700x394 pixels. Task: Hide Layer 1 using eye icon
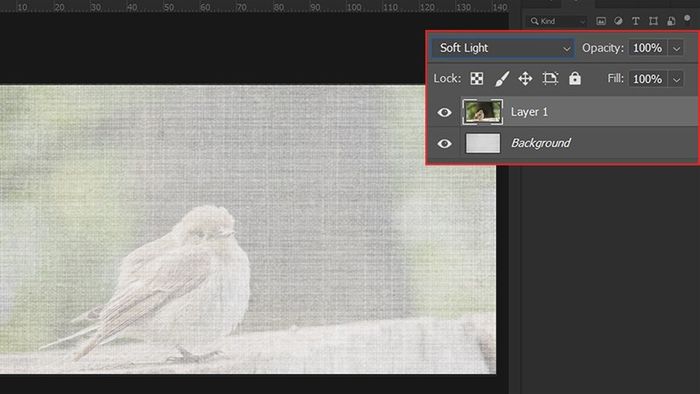point(444,112)
